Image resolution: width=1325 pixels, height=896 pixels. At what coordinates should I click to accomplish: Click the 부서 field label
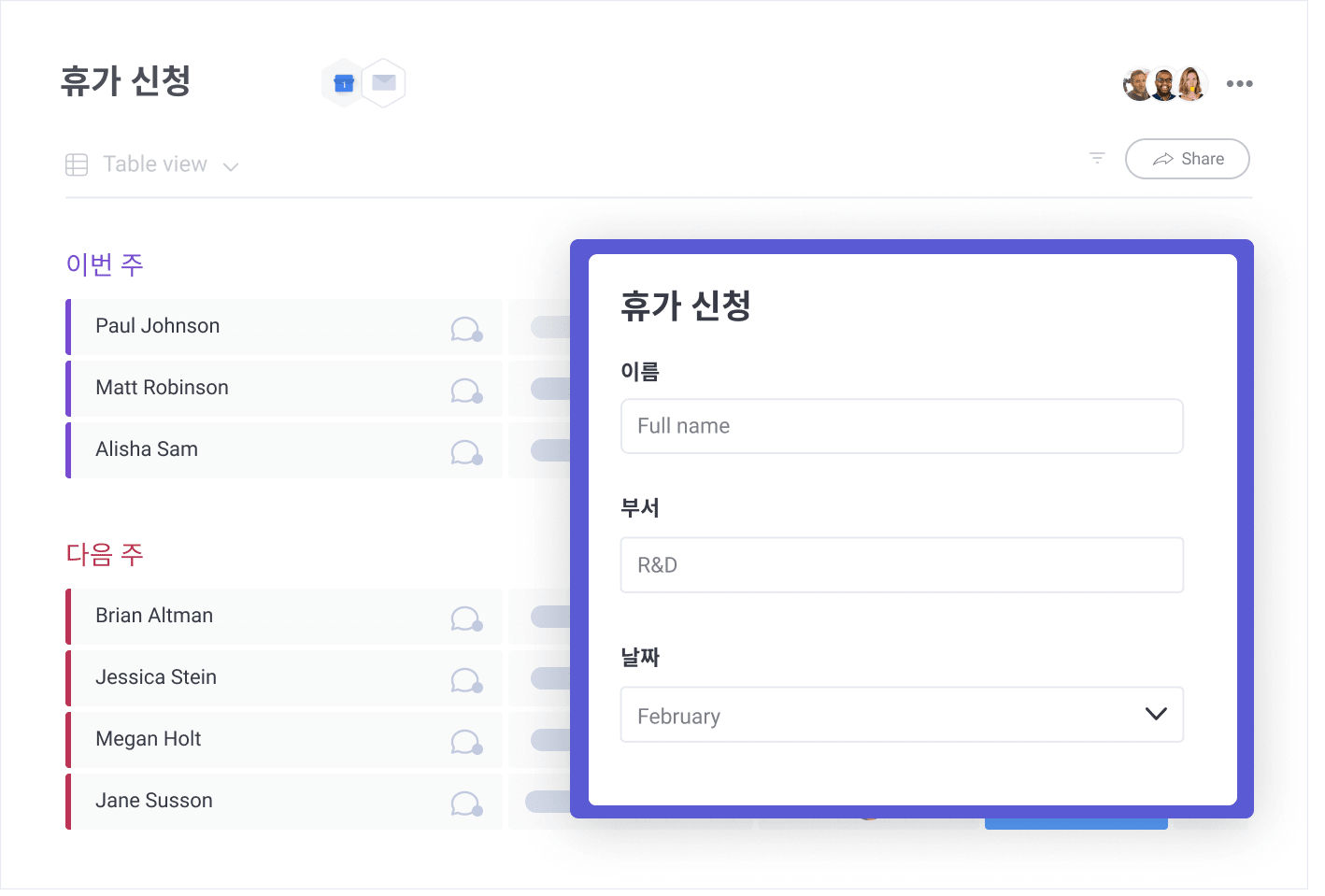coord(640,508)
